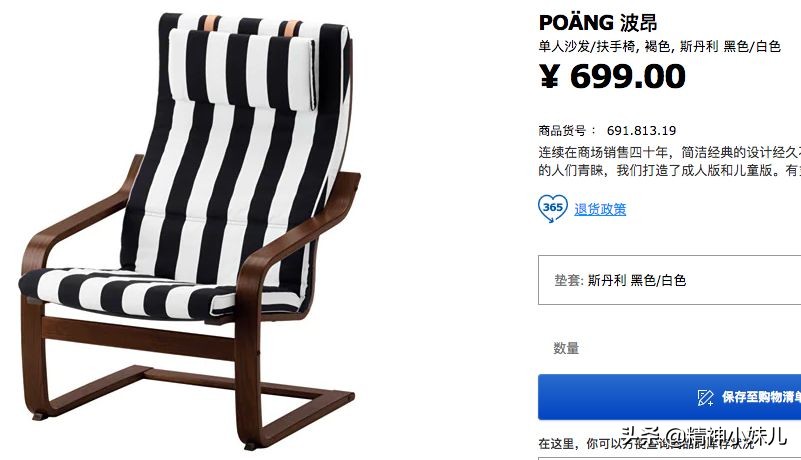This screenshot has height=460, width=801.
Task: Open the 退货政策 return policy link
Action: click(x=600, y=209)
